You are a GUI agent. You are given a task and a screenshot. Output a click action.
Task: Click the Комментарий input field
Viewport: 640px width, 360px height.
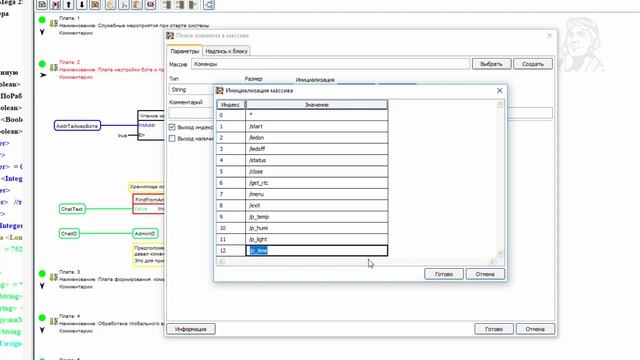[191, 113]
